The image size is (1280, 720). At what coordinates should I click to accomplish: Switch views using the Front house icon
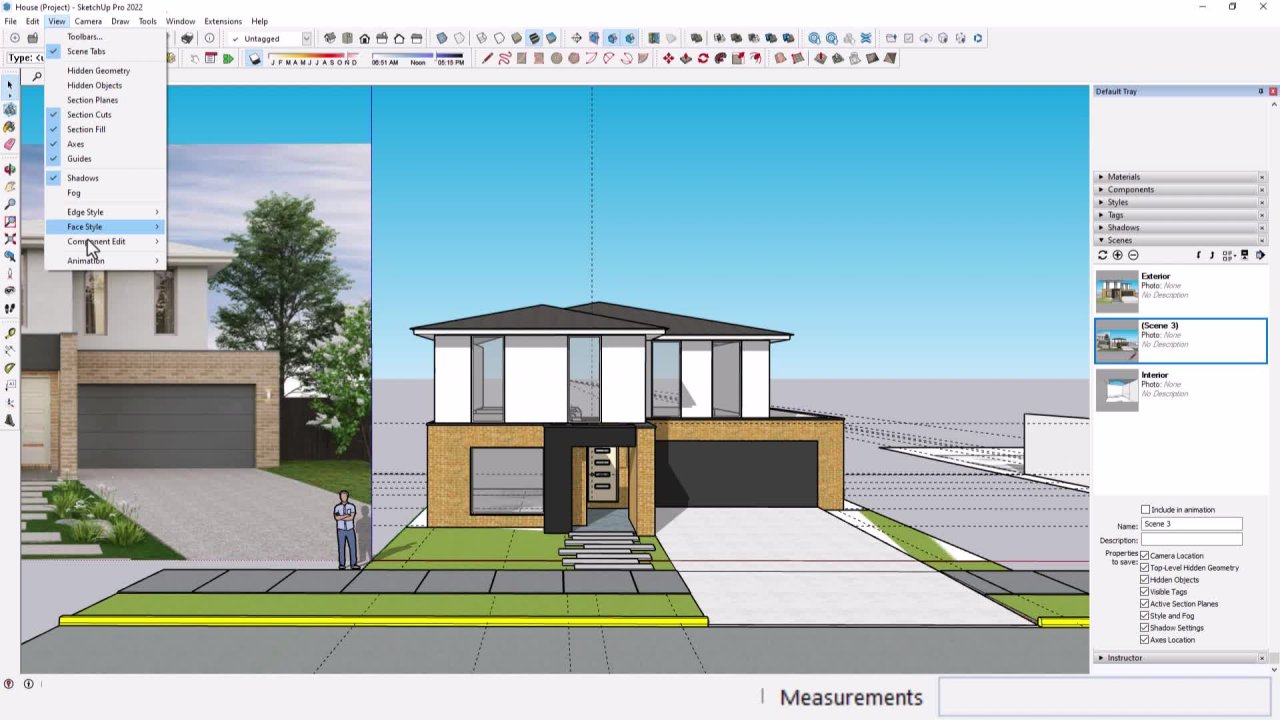(x=365, y=37)
